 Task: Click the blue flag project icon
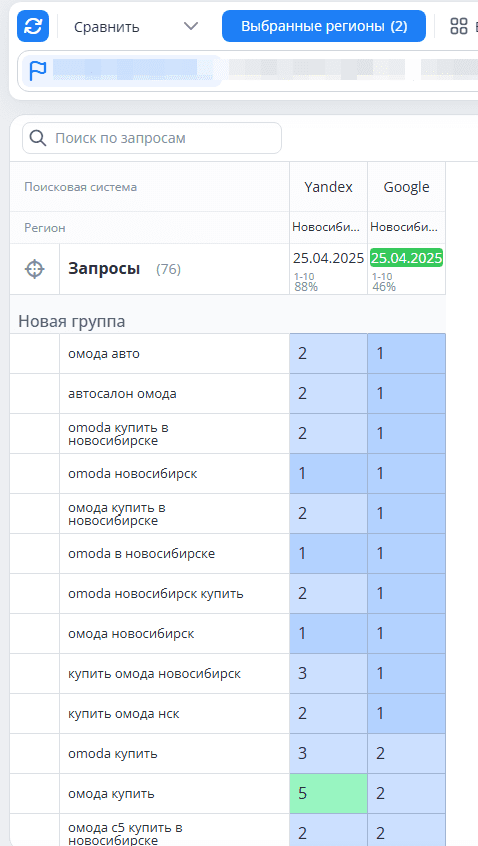click(38, 71)
